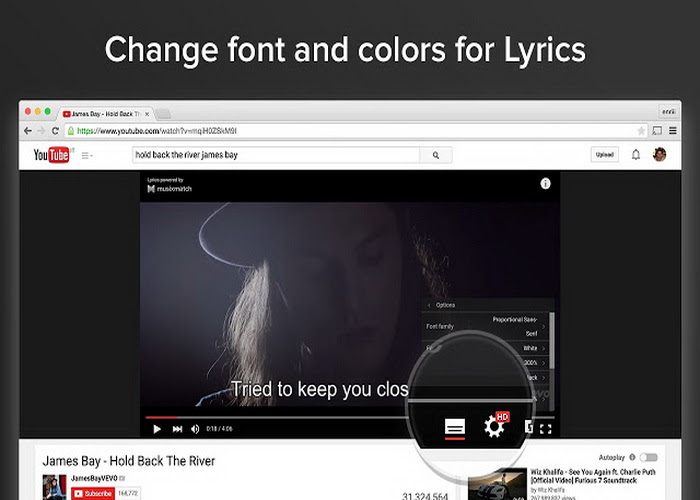The image size is (700, 500).
Task: Click the video title Hold Back The River
Action: (129, 461)
